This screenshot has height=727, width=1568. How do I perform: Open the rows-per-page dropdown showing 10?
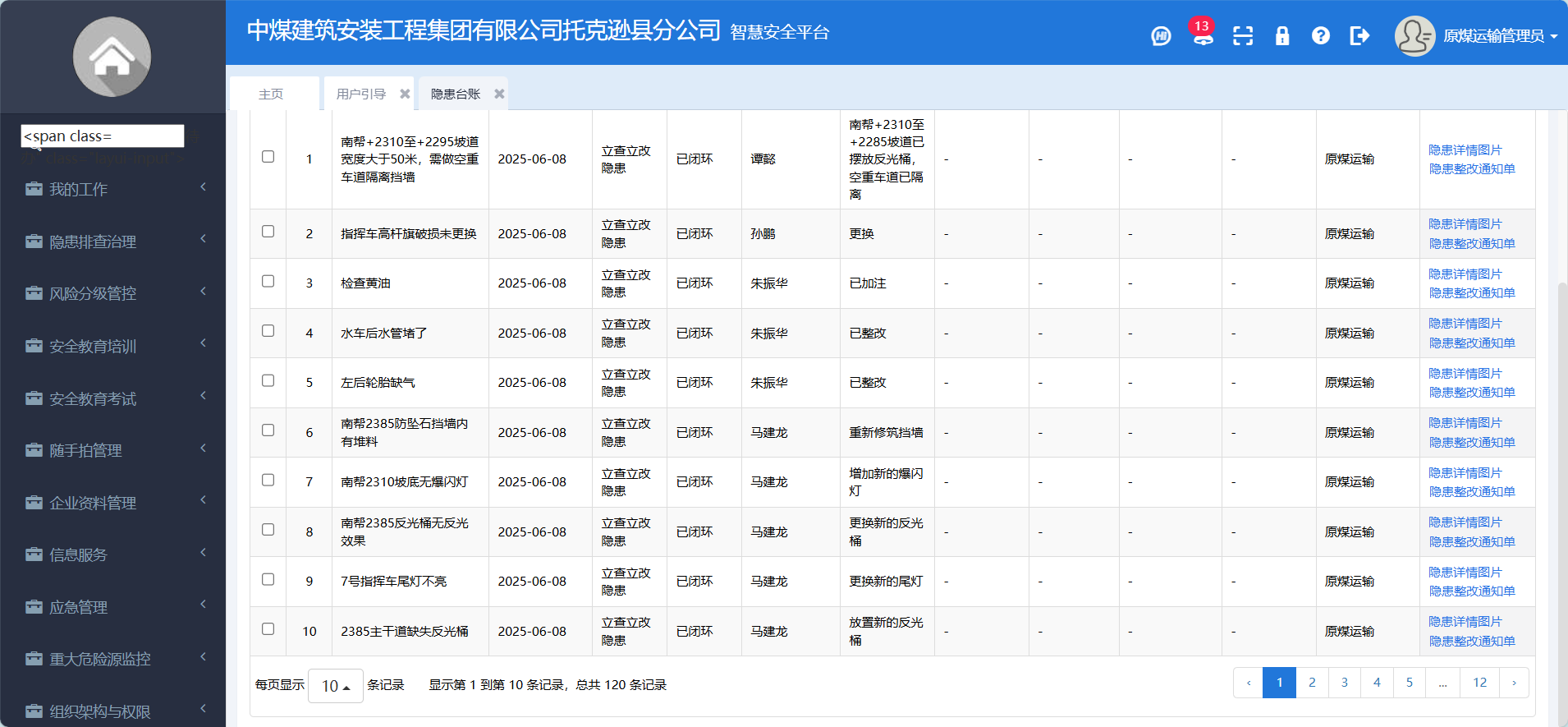pyautogui.click(x=335, y=686)
